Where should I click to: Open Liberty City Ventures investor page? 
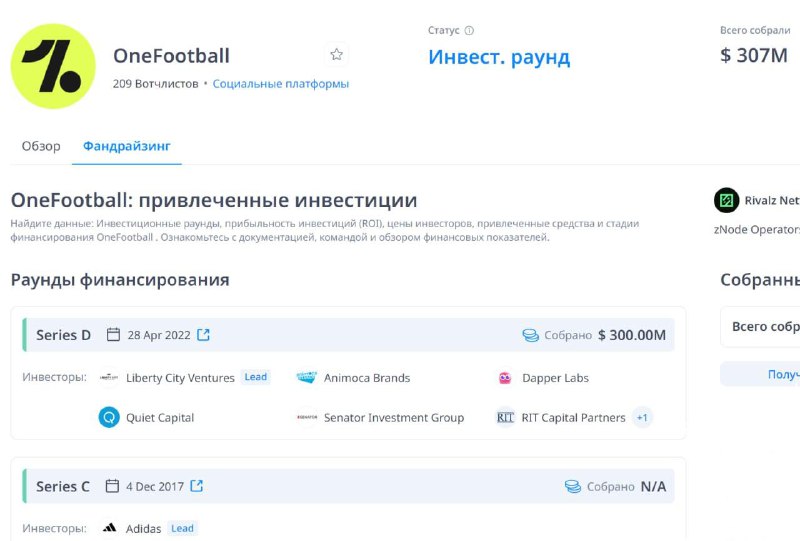tap(180, 378)
